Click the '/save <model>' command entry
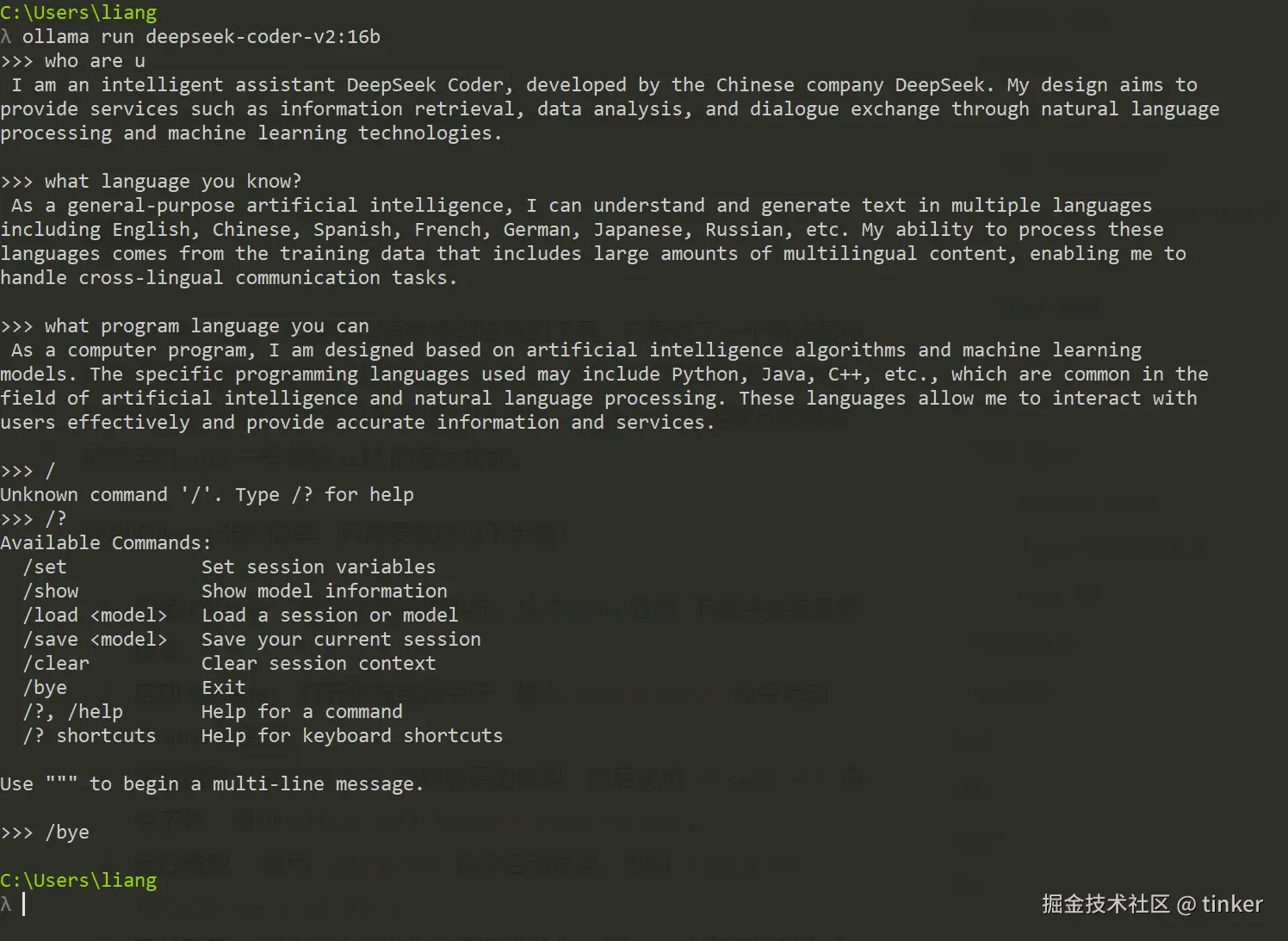The width and height of the screenshot is (1288, 941). (95, 640)
